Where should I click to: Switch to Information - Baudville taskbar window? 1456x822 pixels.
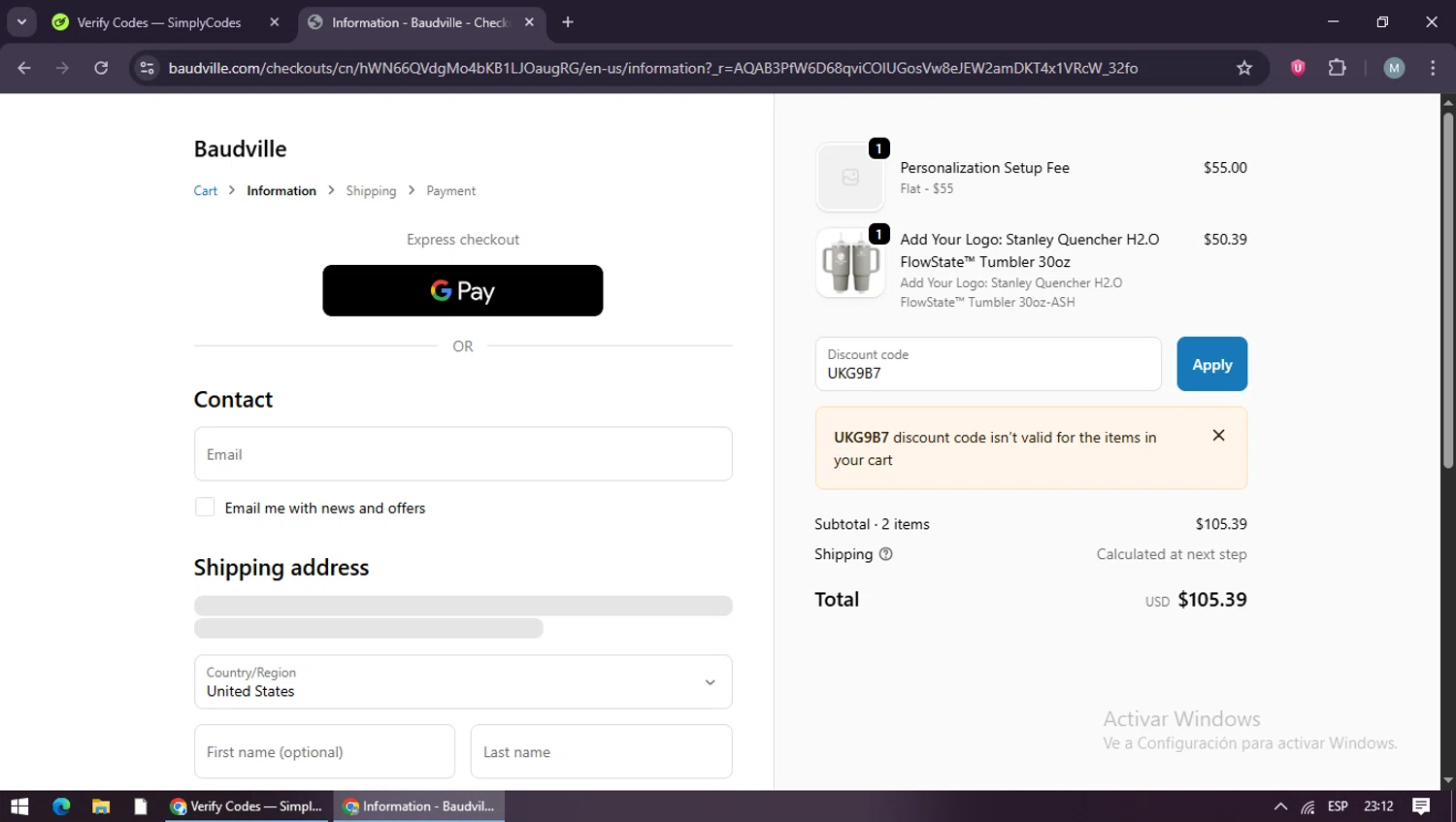tap(419, 806)
